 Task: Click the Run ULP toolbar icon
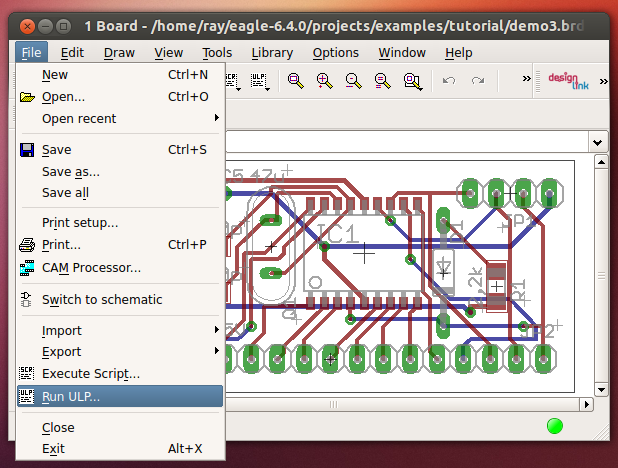pos(260,81)
